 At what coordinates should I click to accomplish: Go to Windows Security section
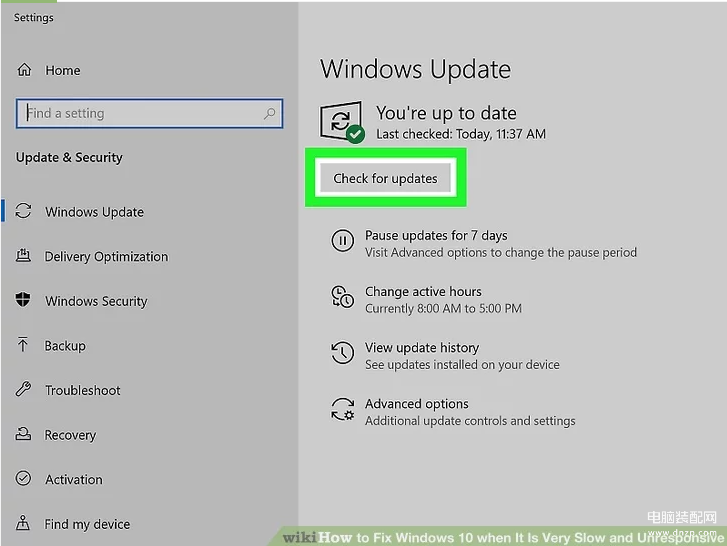(96, 301)
